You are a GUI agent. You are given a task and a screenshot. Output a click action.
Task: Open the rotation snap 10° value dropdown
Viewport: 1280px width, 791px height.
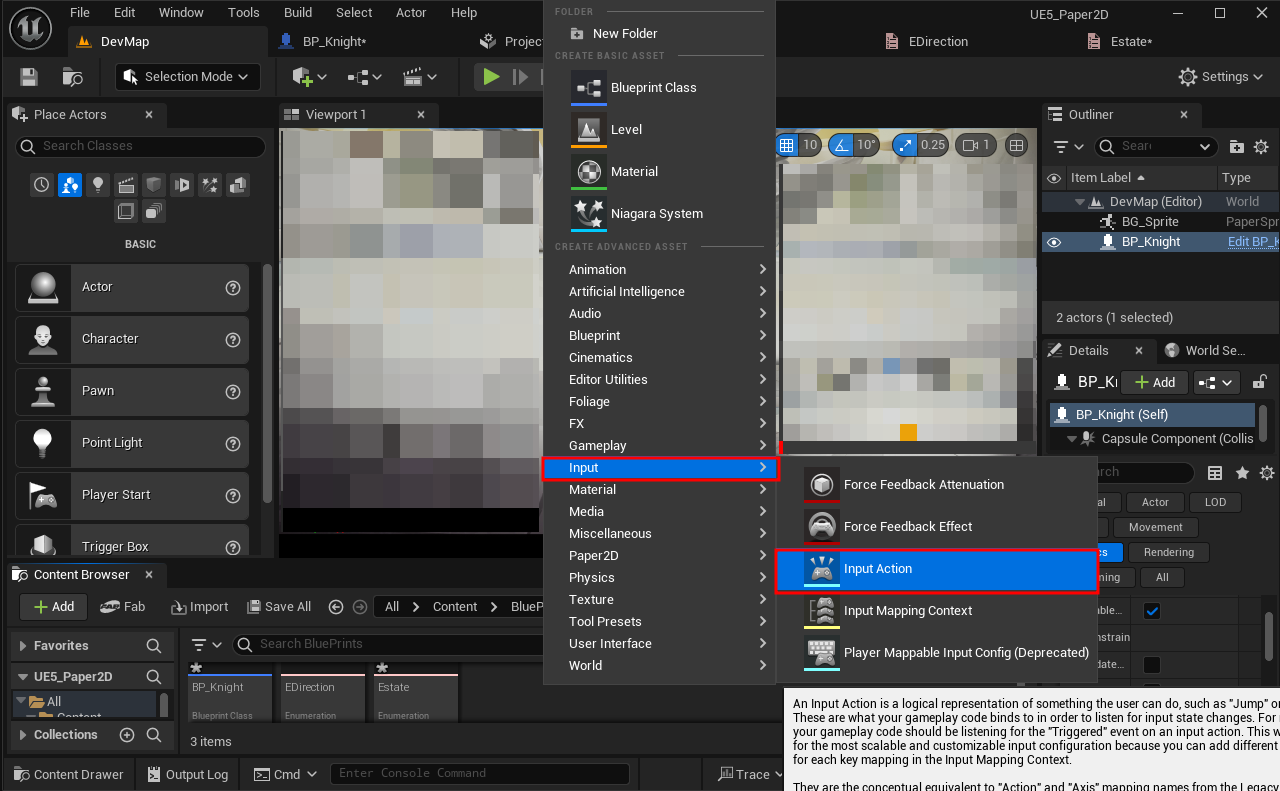865,145
